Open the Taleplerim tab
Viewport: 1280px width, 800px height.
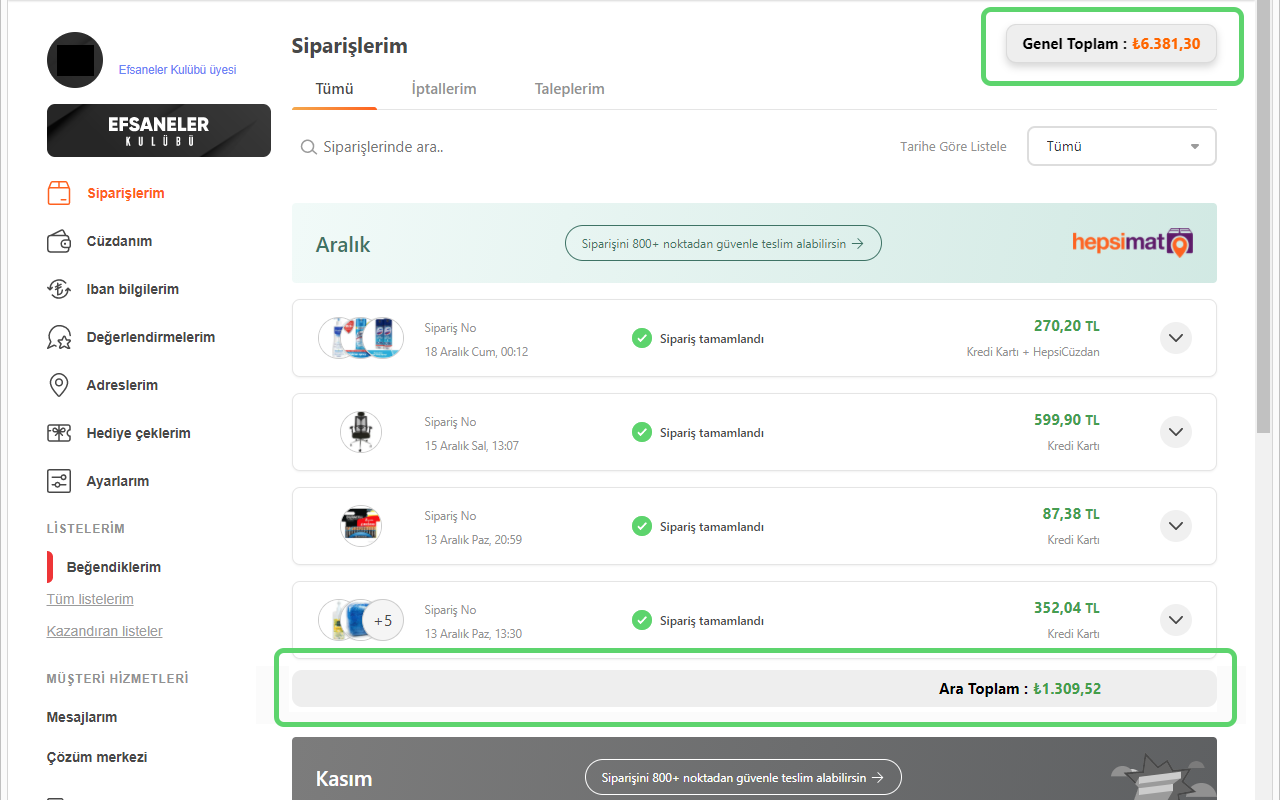pos(569,88)
